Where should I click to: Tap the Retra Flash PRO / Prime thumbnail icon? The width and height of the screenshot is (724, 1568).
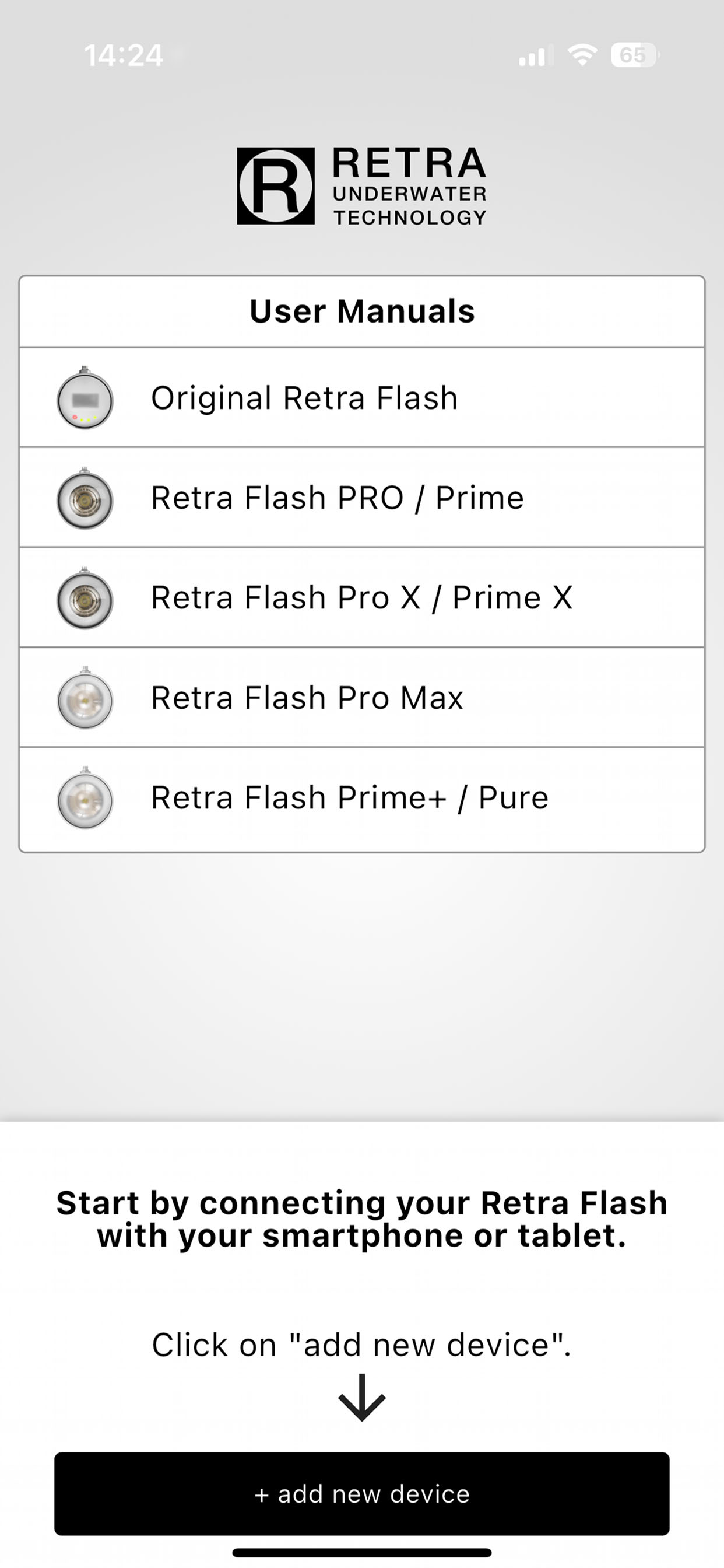click(x=85, y=499)
